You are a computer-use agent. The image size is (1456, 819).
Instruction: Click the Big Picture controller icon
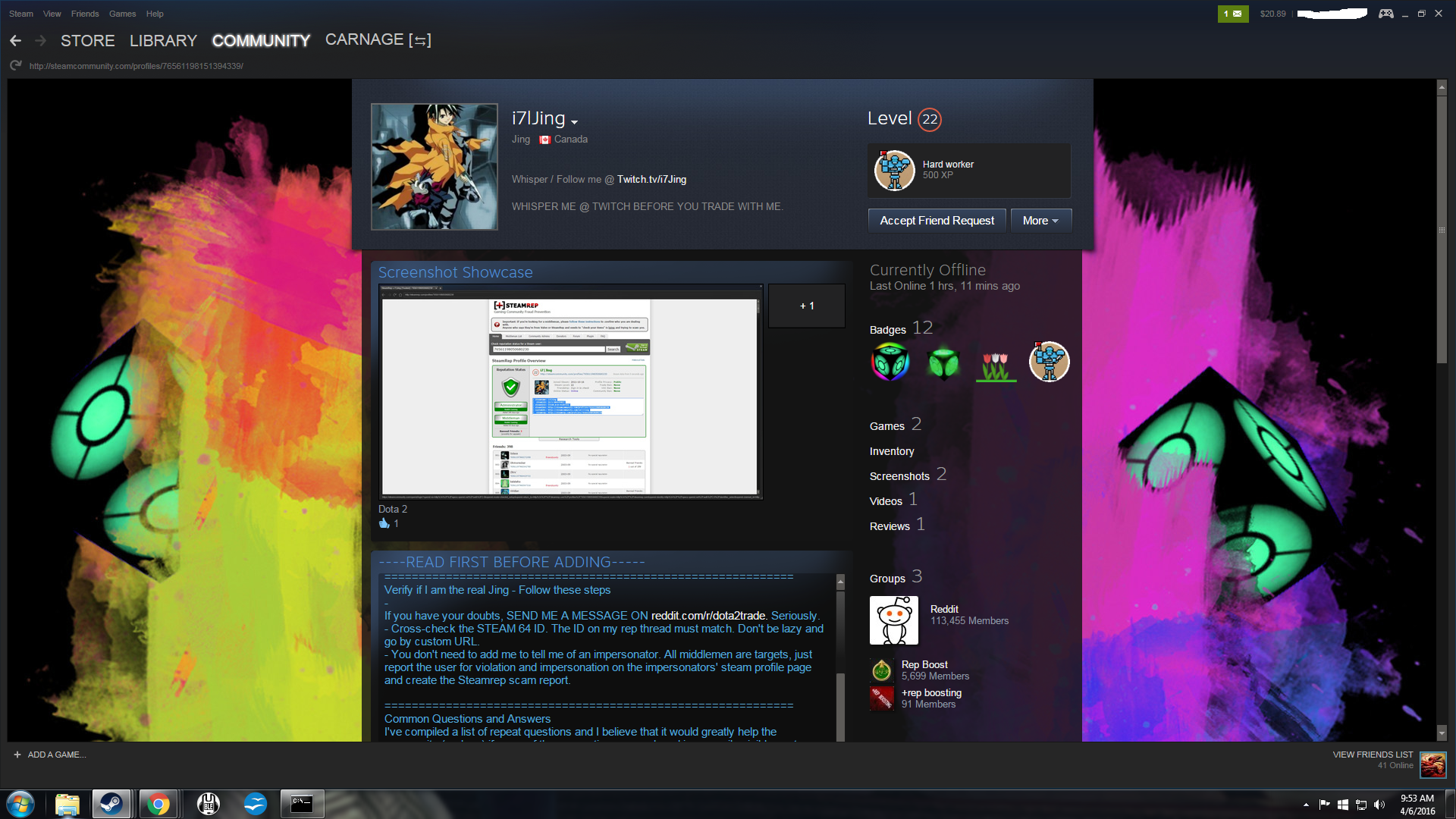tap(1385, 14)
